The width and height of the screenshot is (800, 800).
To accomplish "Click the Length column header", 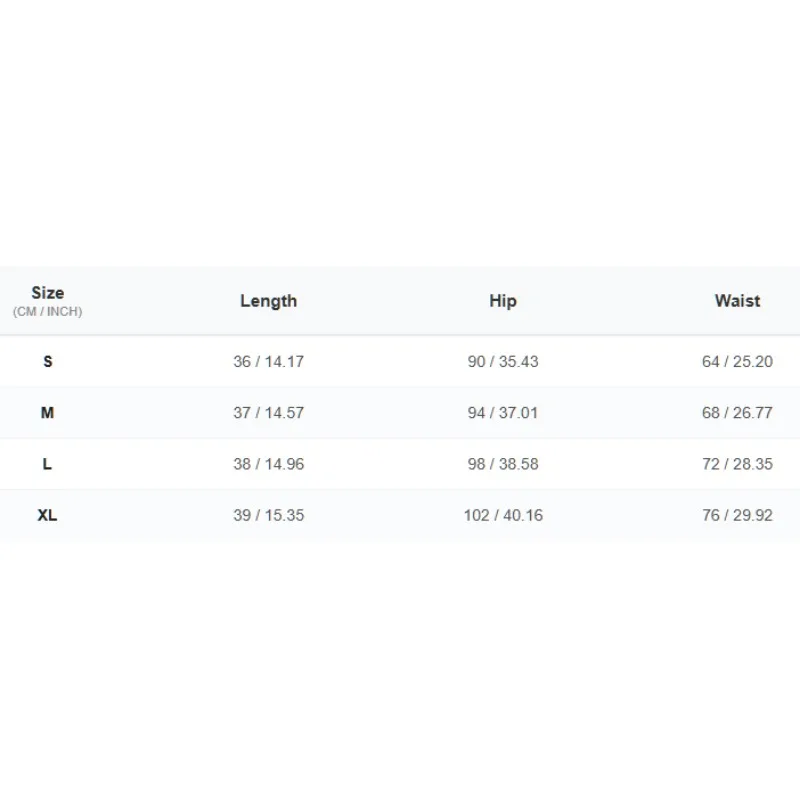I will tap(268, 301).
